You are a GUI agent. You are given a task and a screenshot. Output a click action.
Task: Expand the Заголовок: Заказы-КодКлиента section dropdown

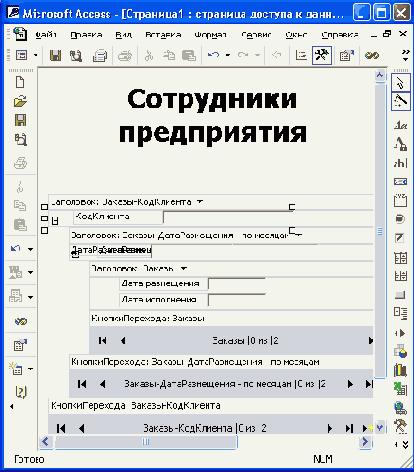pos(200,202)
